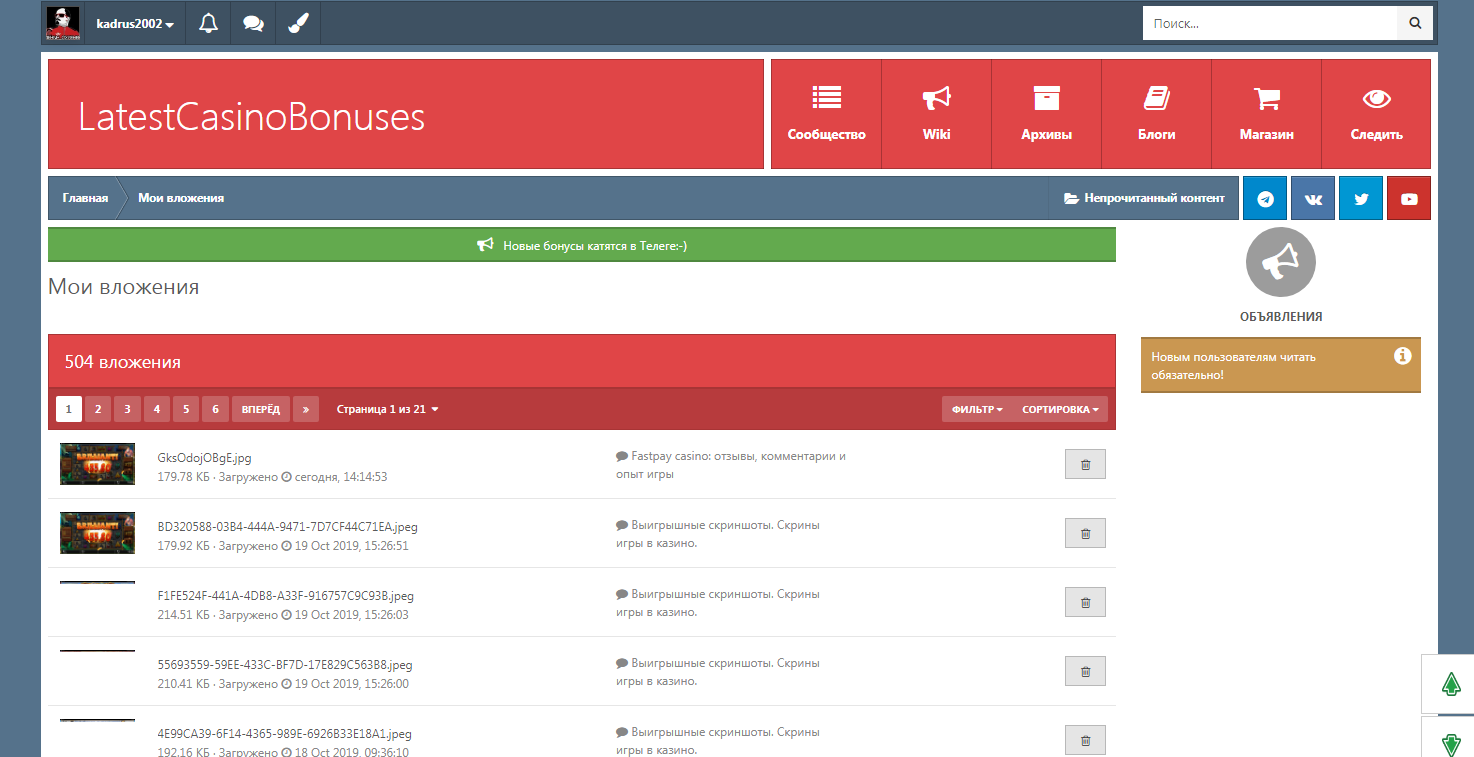
Task: Open the BD320588 attachment thumbnail
Action: pyautogui.click(x=97, y=533)
